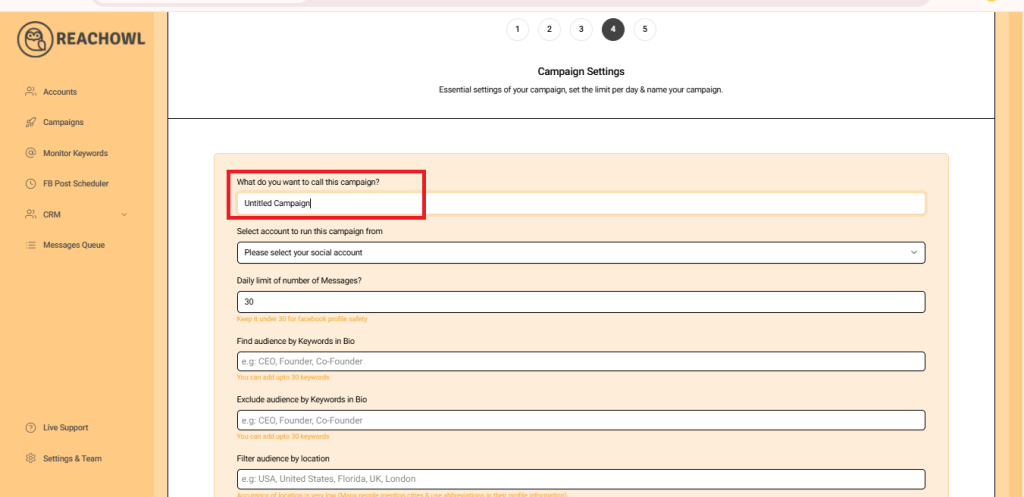Click the 'Essential settings of your campaign' description
The image size is (1024, 497).
click(x=581, y=90)
